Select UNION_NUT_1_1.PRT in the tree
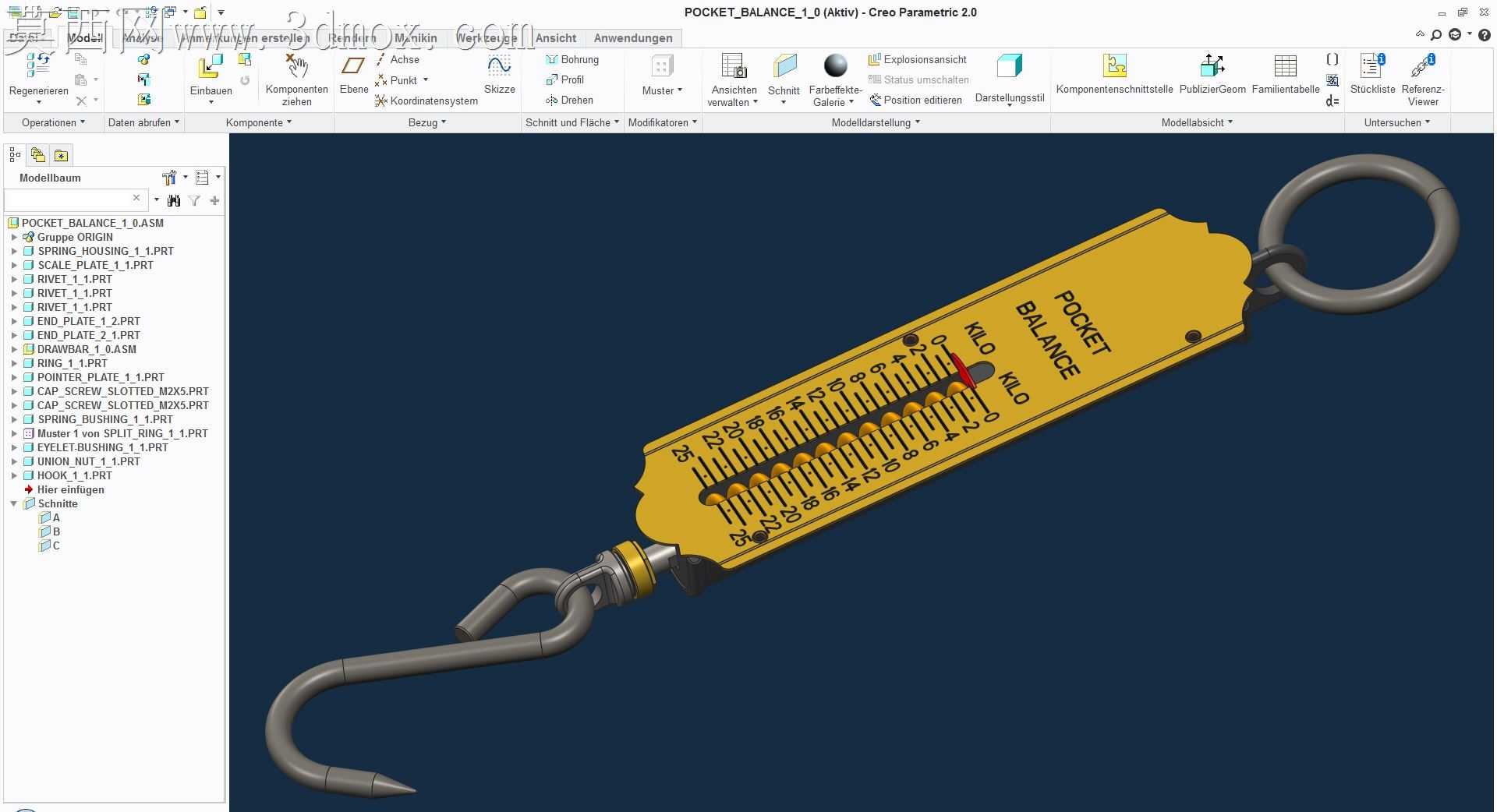 point(88,461)
